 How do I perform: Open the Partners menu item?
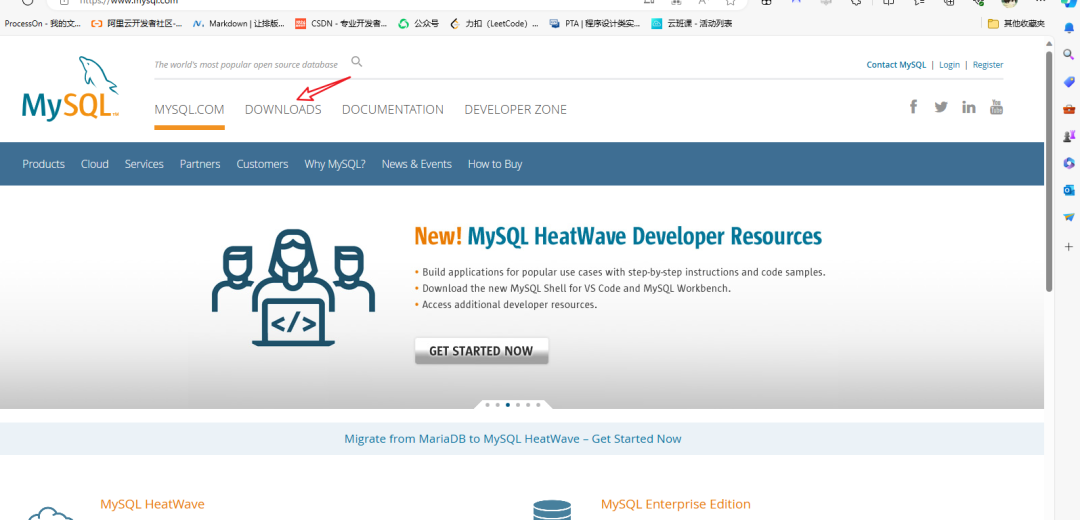click(200, 164)
